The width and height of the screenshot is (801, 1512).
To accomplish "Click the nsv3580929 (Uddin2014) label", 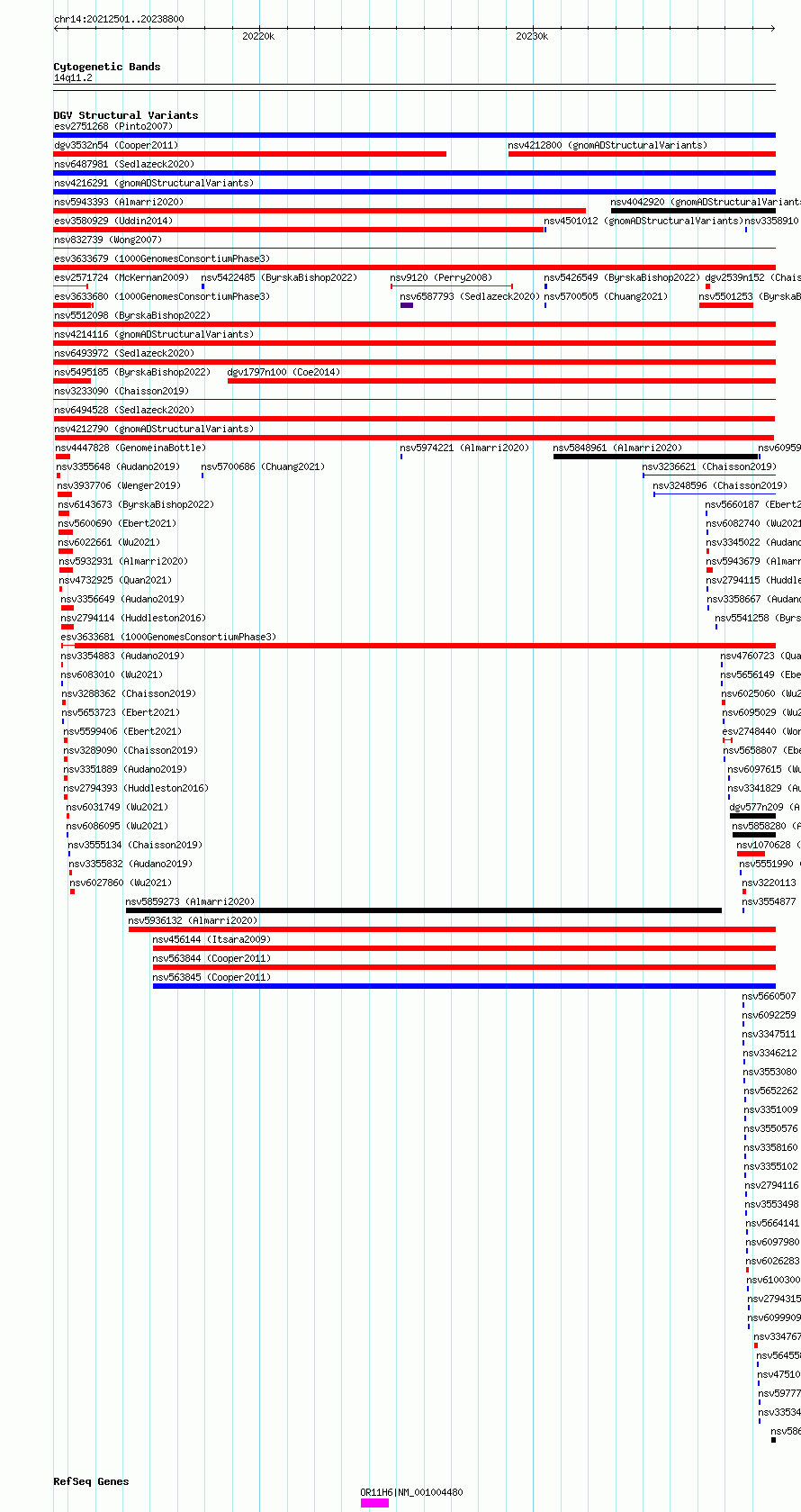I will pyautogui.click(x=113, y=221).
